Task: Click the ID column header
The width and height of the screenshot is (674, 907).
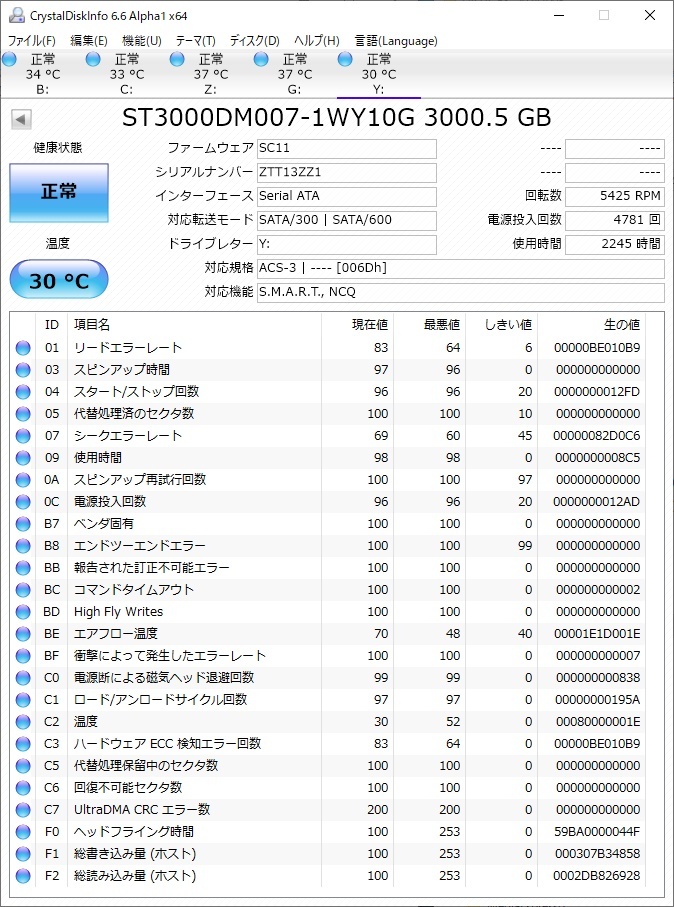Action: pyautogui.click(x=52, y=325)
